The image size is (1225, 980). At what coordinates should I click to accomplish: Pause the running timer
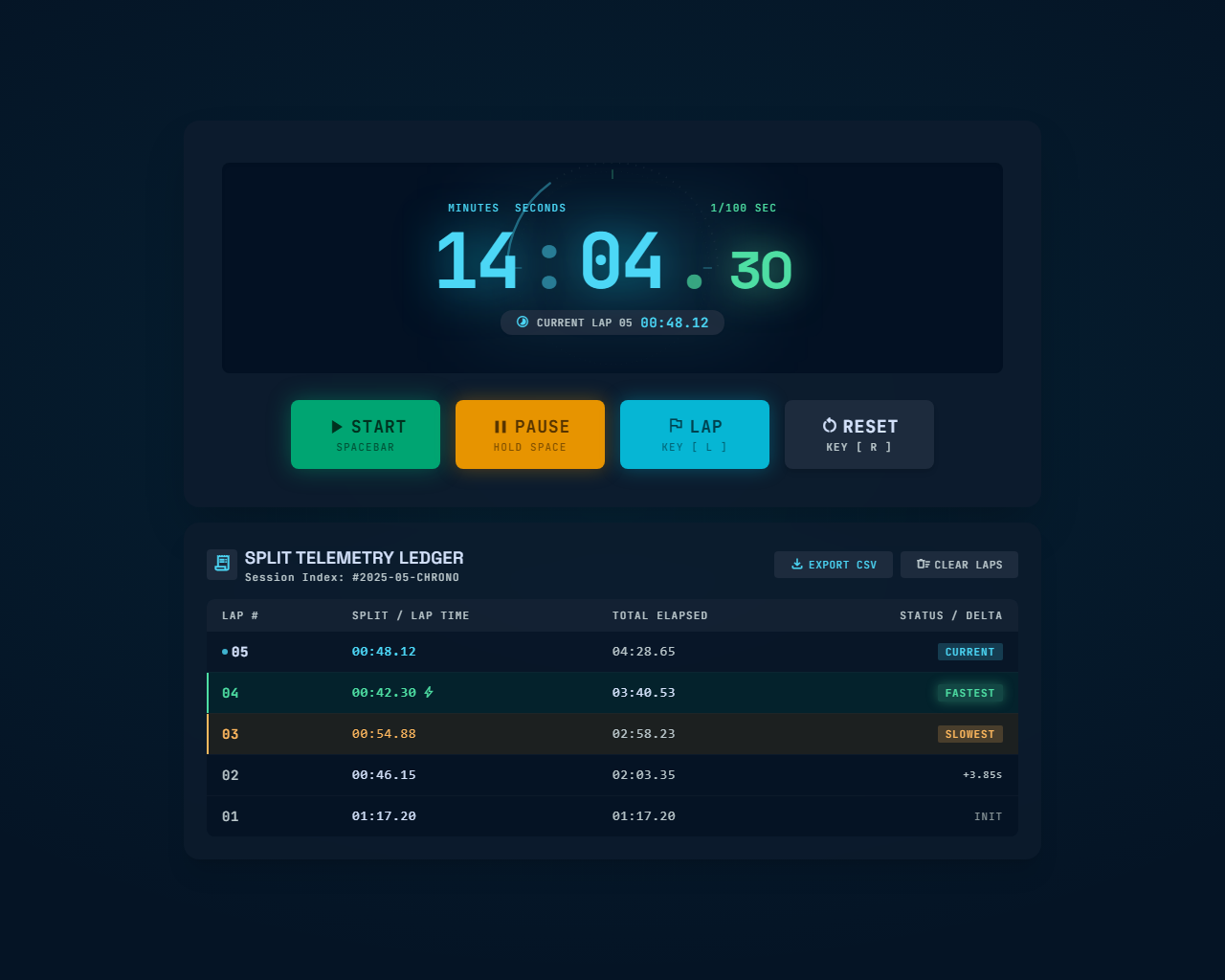pos(530,434)
